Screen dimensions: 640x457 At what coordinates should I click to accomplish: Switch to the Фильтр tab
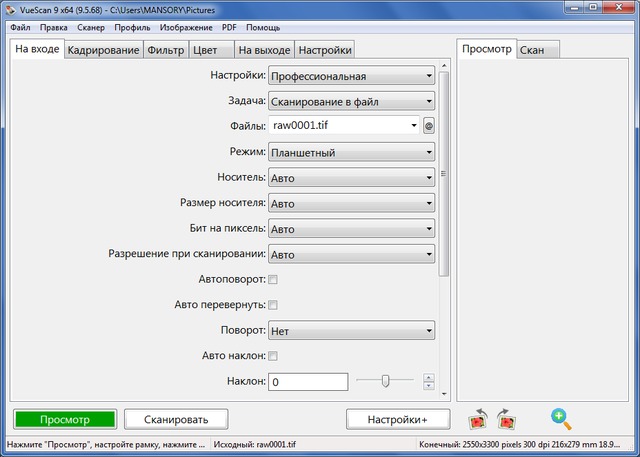(166, 50)
